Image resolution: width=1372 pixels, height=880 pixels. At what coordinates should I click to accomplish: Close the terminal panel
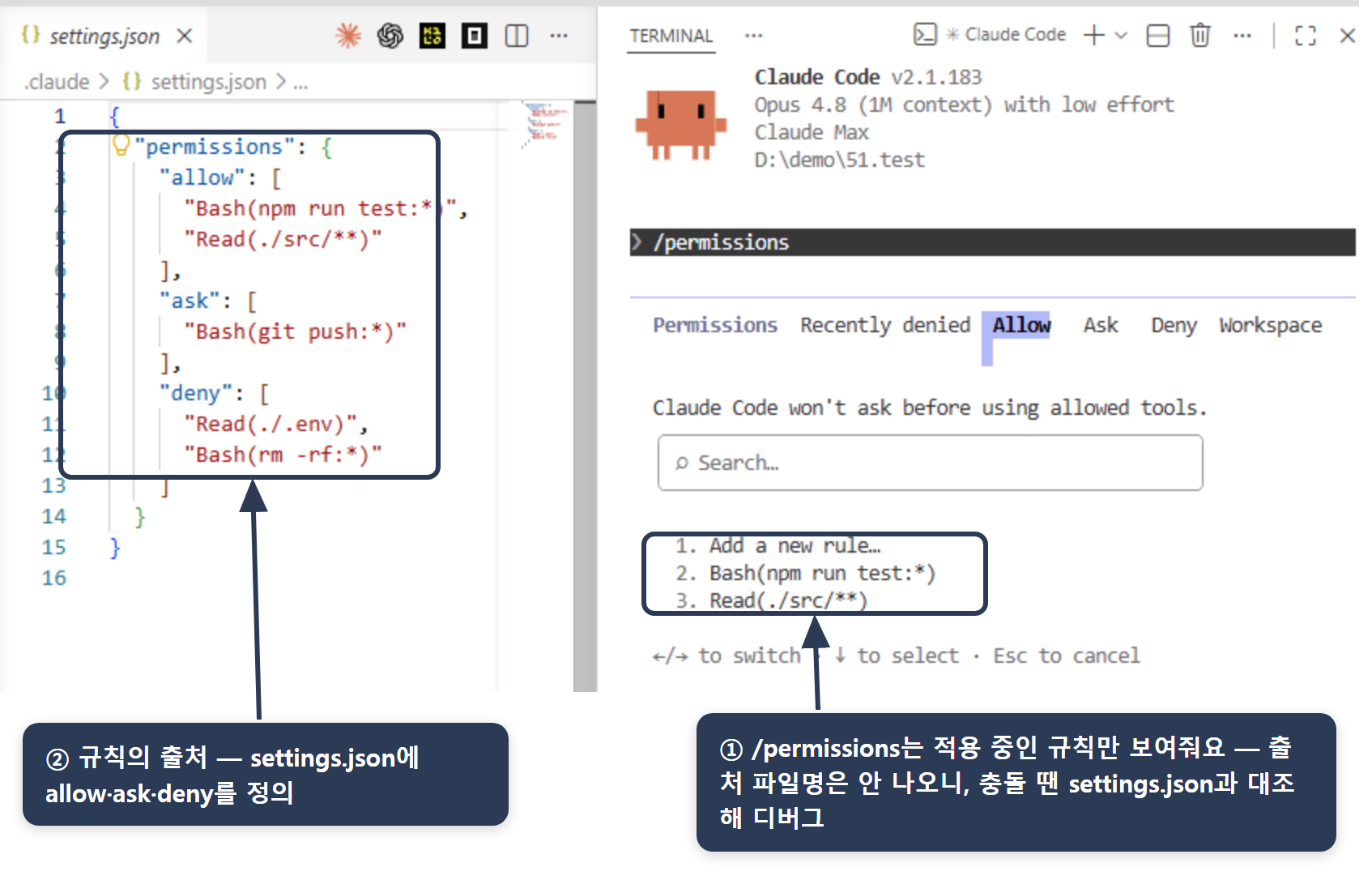tap(1348, 36)
